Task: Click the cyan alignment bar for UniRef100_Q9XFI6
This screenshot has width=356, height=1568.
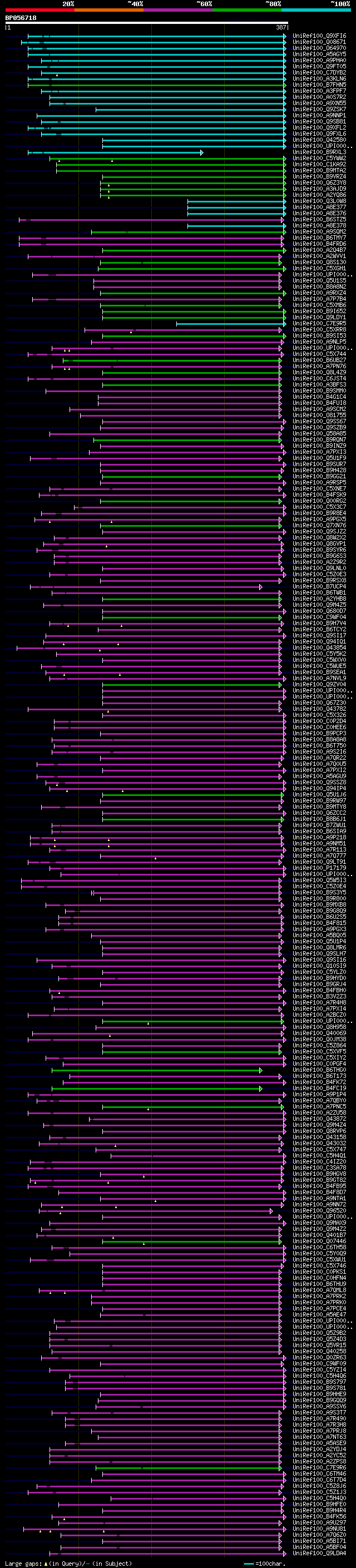Action: tap(156, 36)
